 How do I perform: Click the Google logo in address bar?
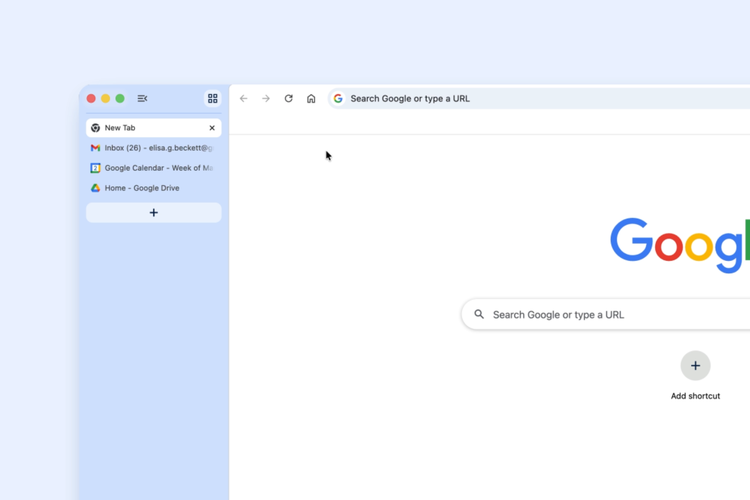pos(338,99)
